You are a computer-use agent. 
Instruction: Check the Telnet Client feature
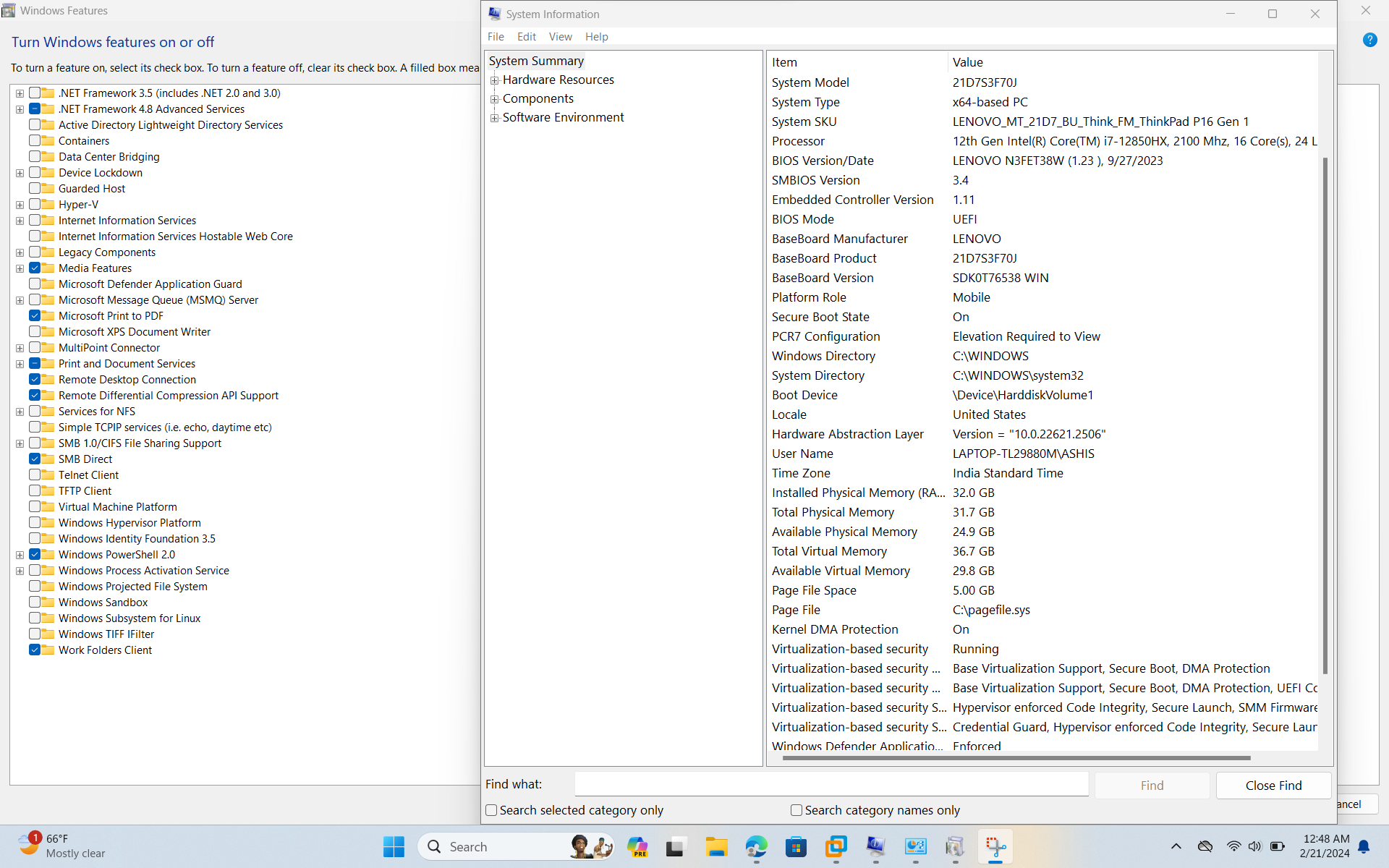click(x=35, y=475)
